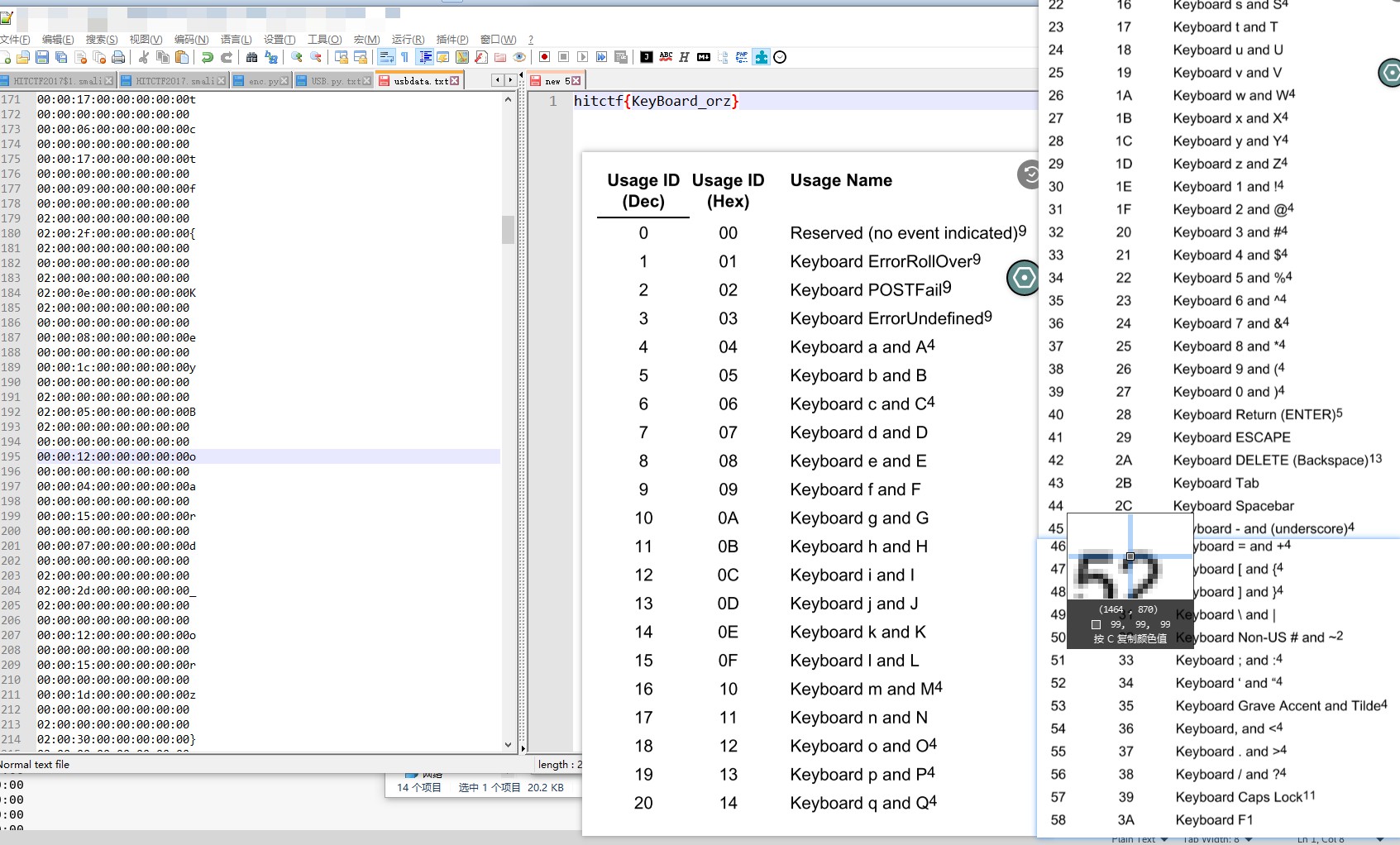Click the black J plugin icon

(x=647, y=57)
